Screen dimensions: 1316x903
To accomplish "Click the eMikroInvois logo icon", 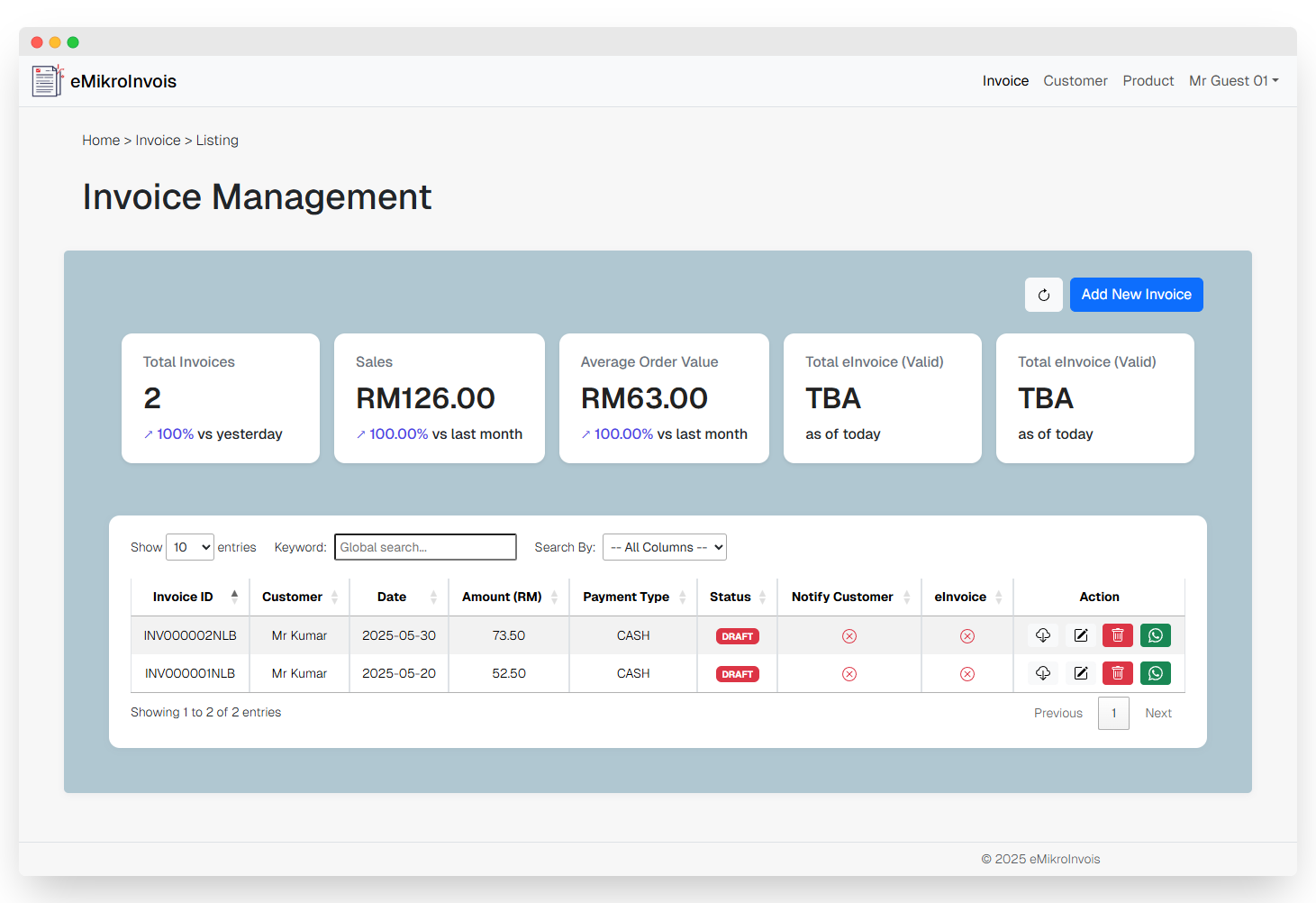I will (x=47, y=81).
